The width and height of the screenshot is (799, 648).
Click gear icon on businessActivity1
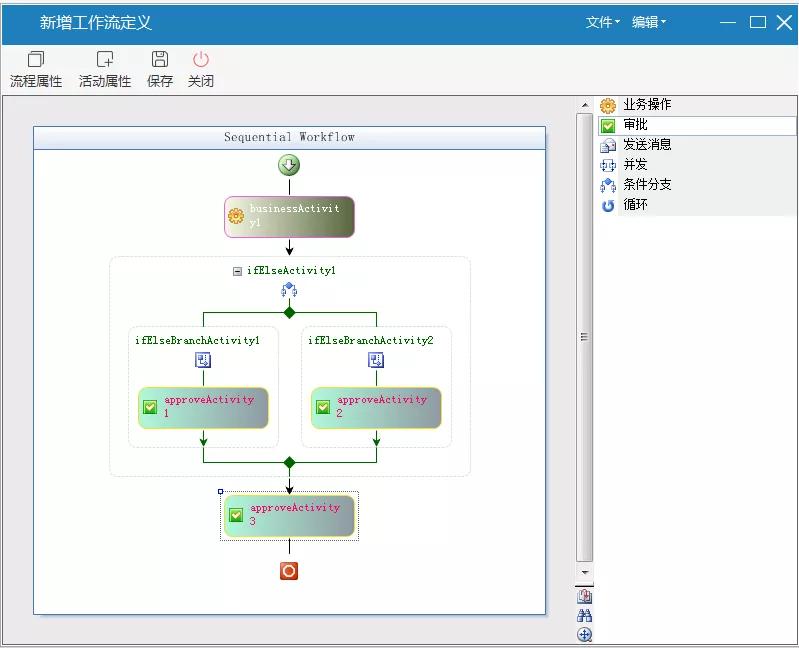(235, 215)
